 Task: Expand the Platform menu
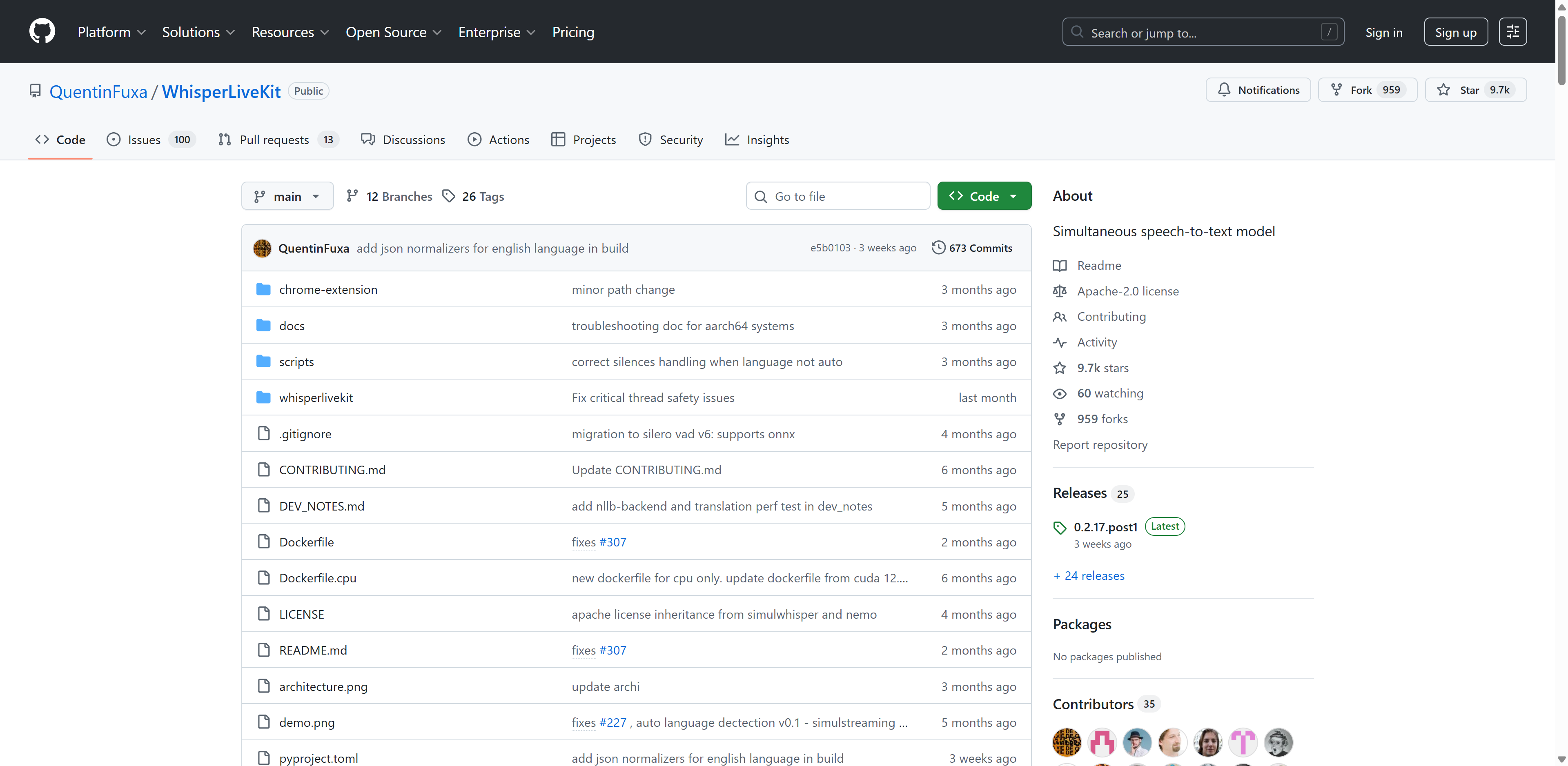[x=111, y=32]
